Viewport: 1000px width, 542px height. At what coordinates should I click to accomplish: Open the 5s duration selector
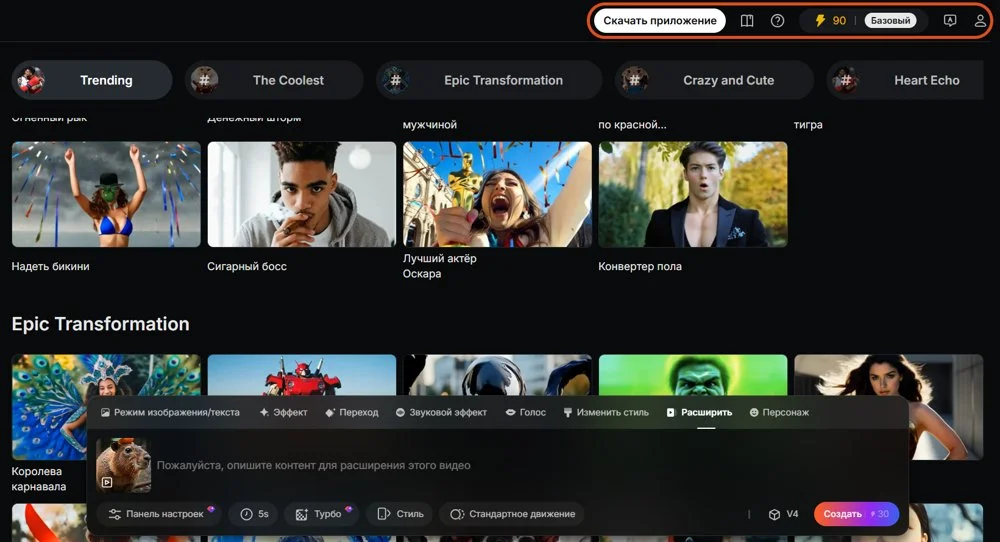click(254, 514)
